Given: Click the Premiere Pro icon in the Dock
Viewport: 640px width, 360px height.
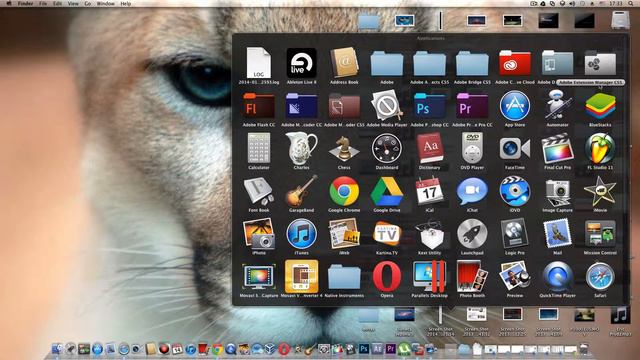Looking at the screenshot, I should pos(391,349).
